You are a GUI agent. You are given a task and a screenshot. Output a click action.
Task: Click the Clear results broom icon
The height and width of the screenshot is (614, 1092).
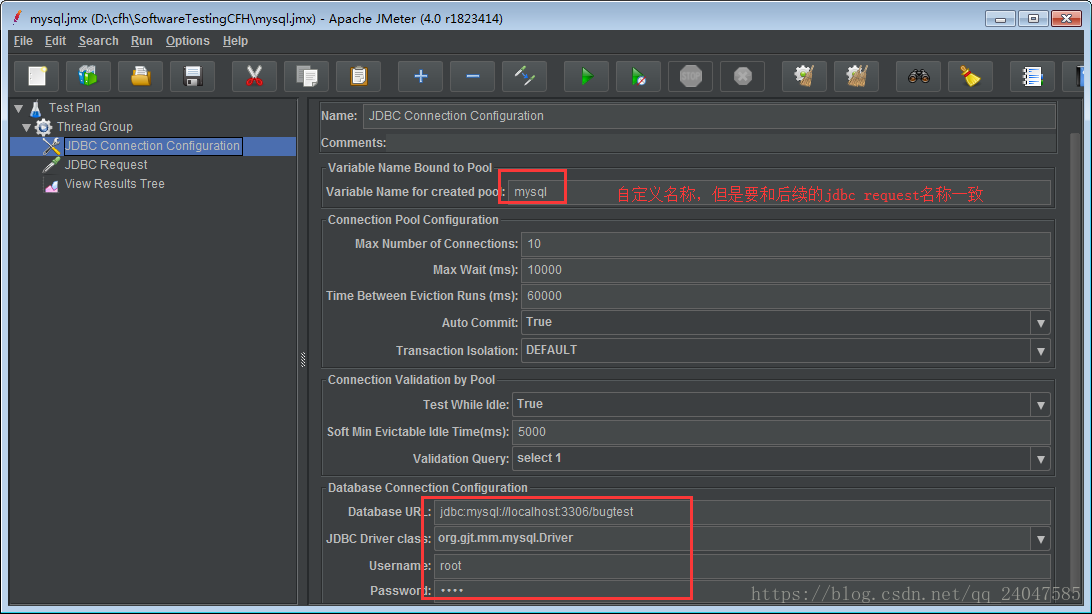click(804, 76)
